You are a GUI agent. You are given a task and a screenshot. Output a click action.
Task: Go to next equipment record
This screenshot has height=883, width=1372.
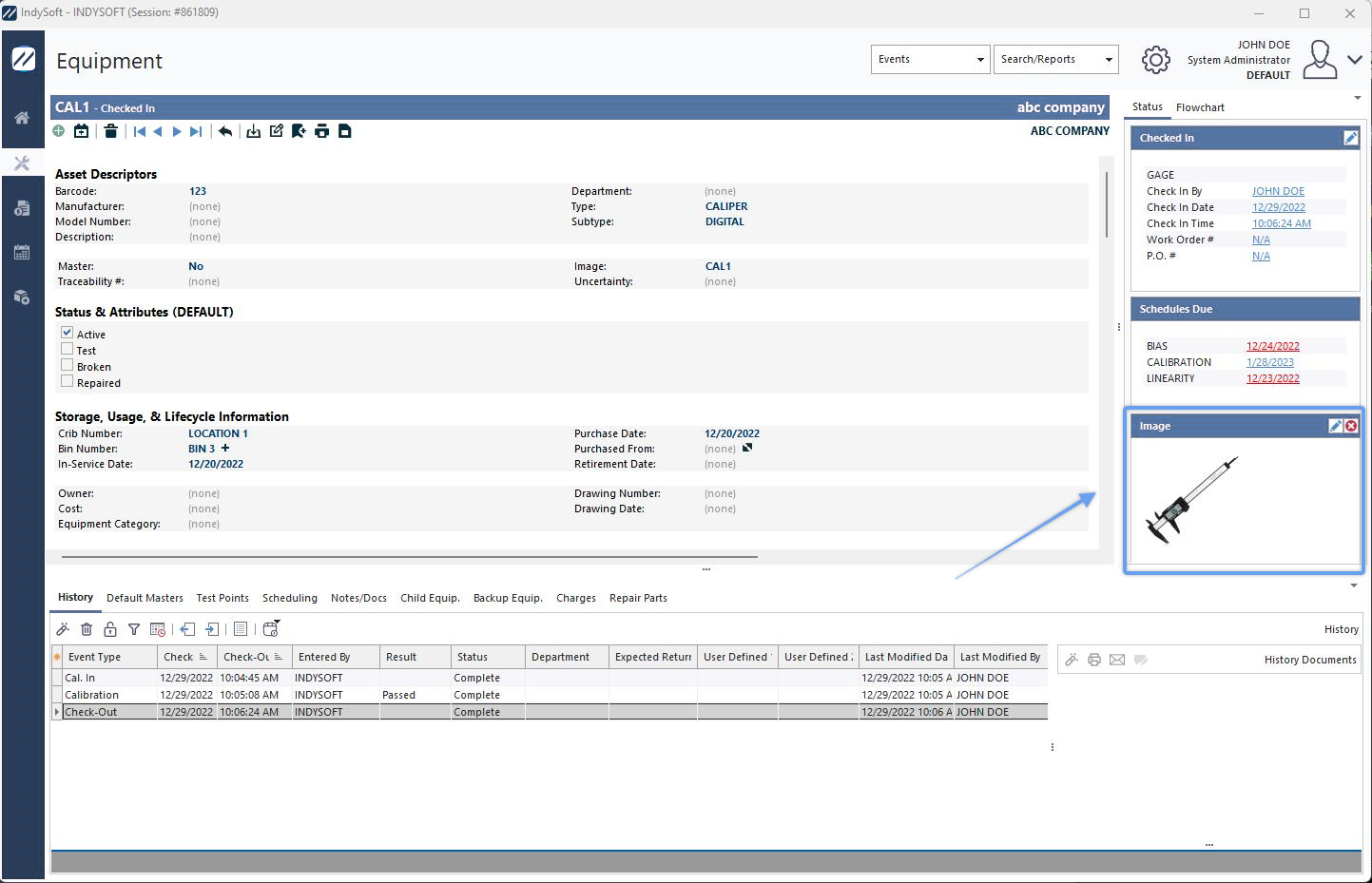click(x=177, y=131)
